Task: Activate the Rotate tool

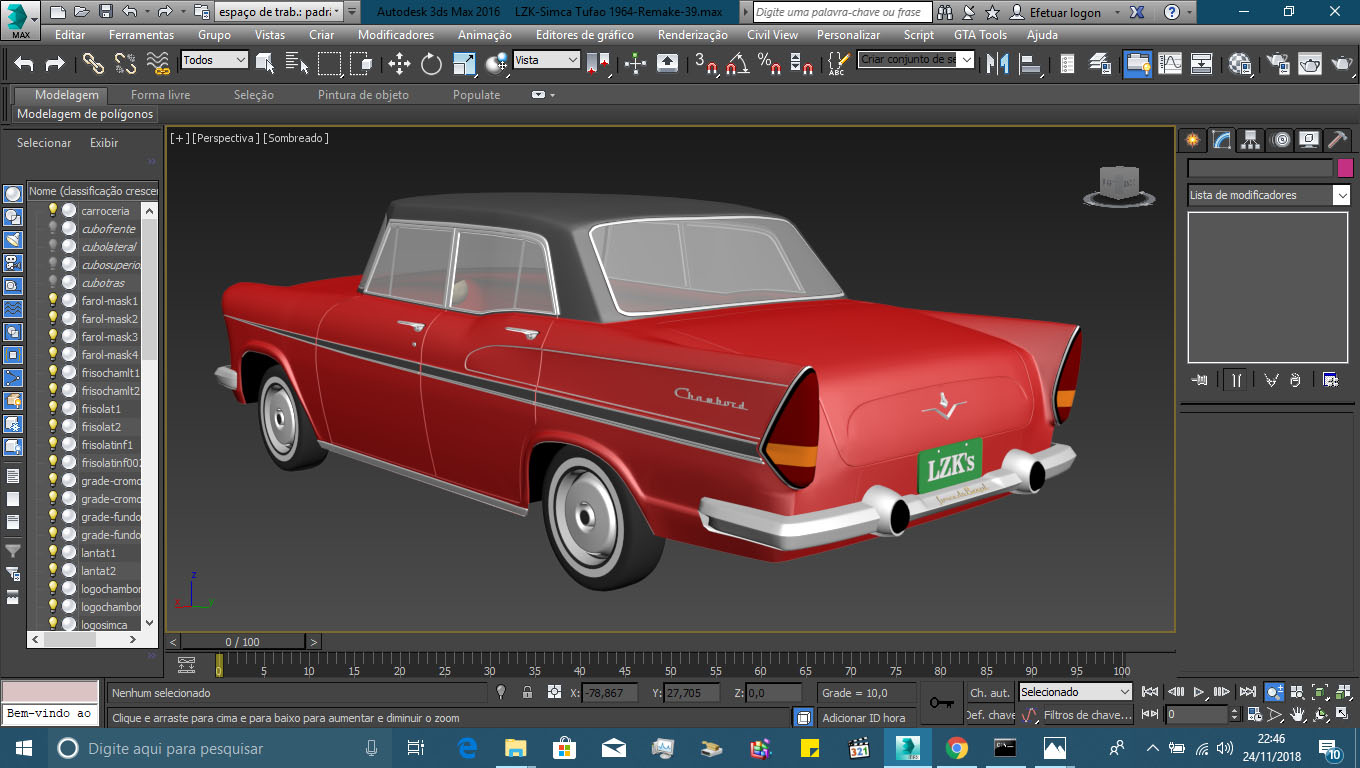Action: click(431, 64)
